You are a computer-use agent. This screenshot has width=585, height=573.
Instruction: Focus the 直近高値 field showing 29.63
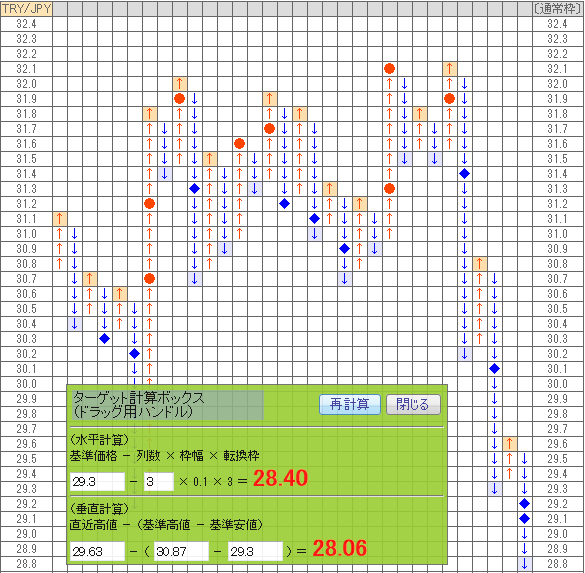tap(97, 551)
